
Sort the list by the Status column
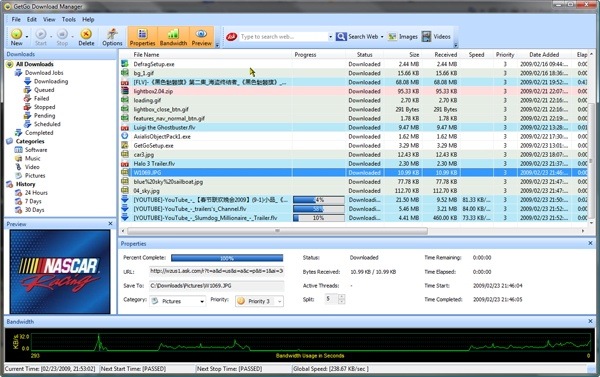coord(364,55)
